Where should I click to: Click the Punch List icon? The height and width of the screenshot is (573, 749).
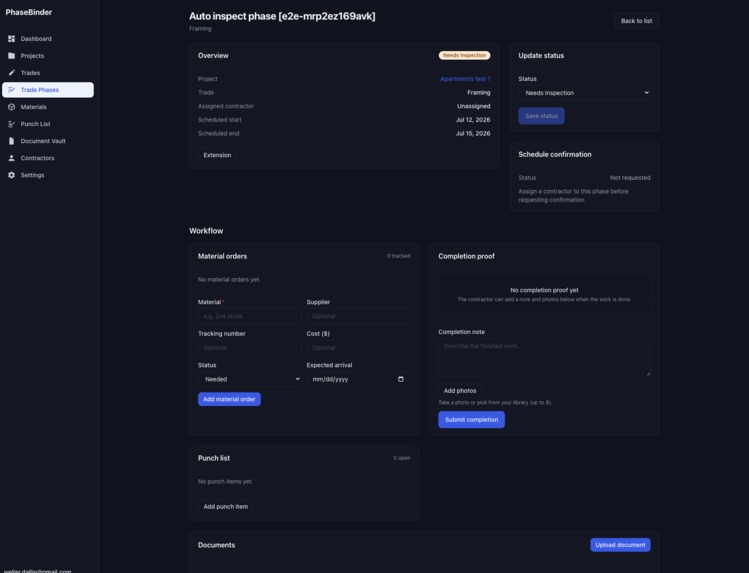[x=11, y=124]
